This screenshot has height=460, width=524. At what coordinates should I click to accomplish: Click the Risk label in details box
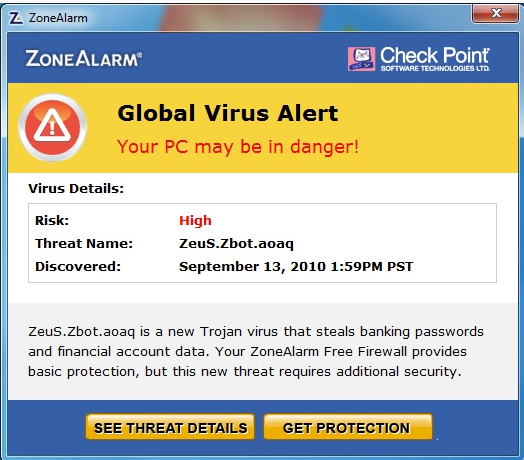pos(52,221)
